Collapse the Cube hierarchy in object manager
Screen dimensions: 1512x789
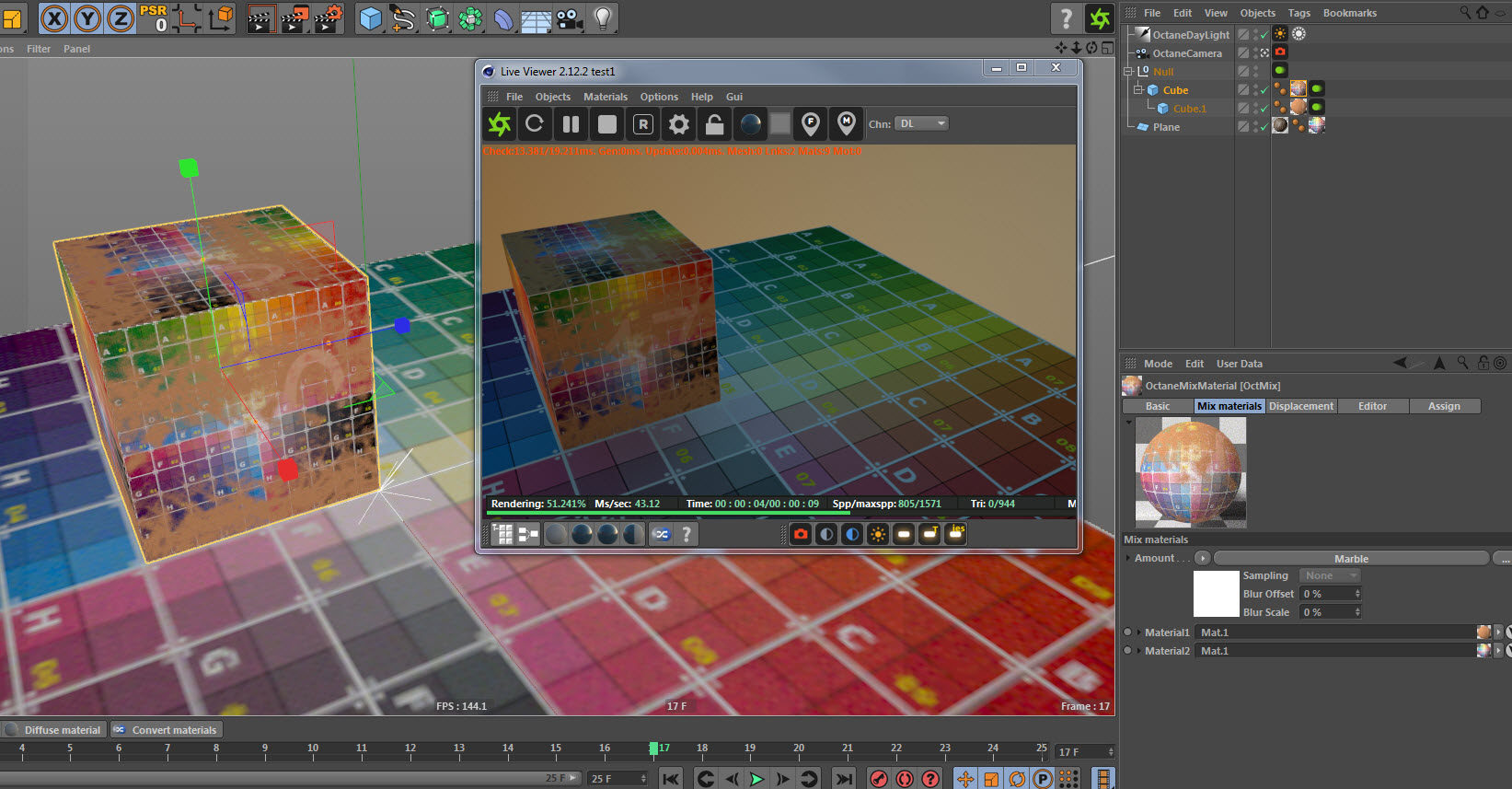click(1138, 90)
